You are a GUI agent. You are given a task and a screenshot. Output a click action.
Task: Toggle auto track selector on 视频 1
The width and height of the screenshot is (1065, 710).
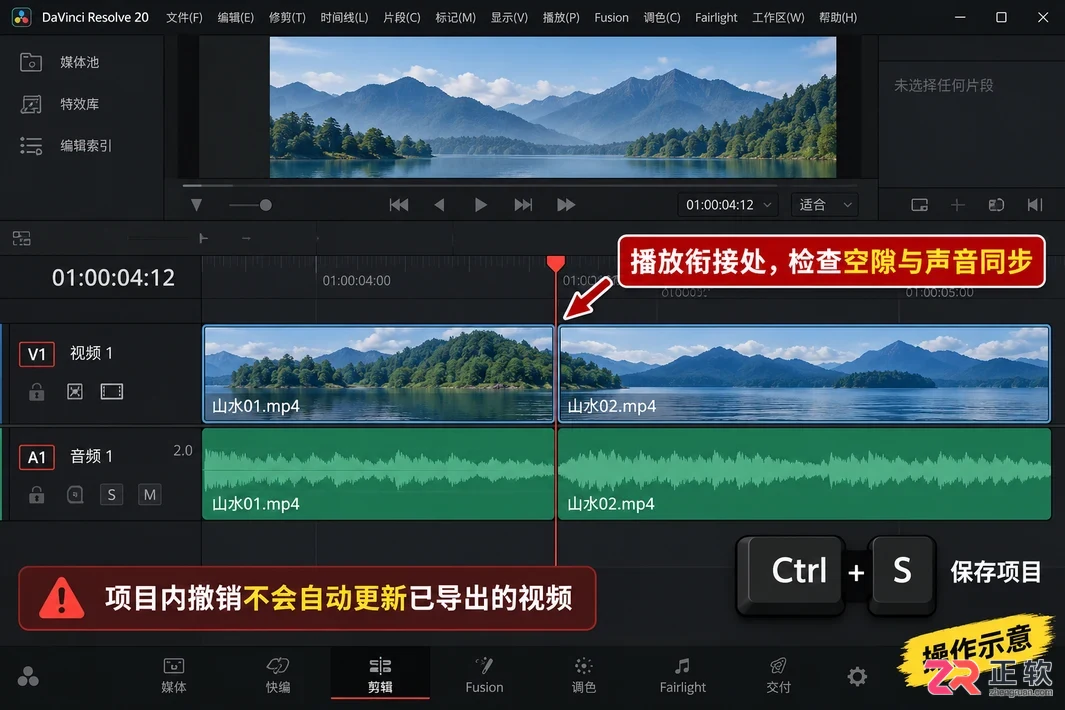[75, 391]
